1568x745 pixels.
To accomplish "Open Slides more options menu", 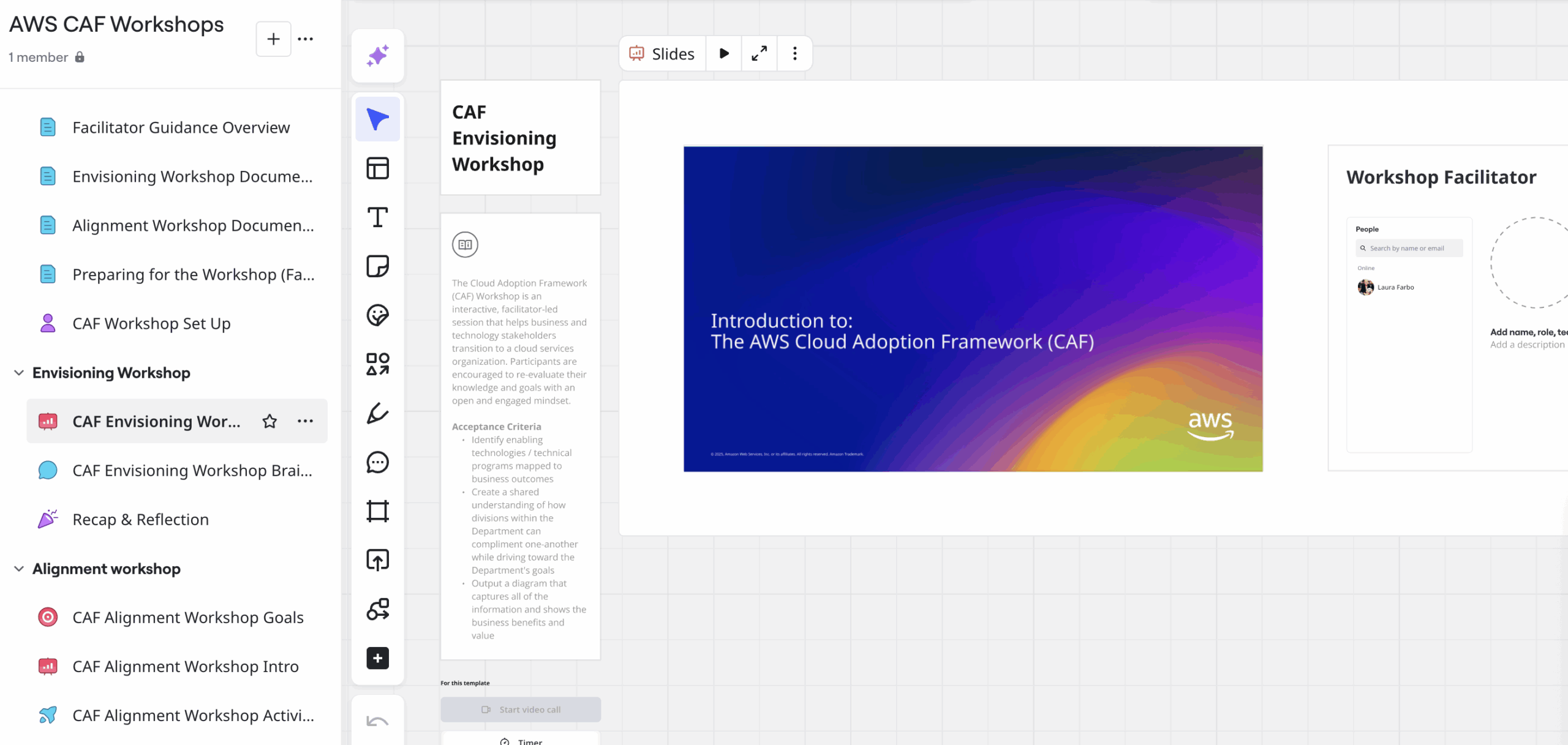I will click(794, 54).
